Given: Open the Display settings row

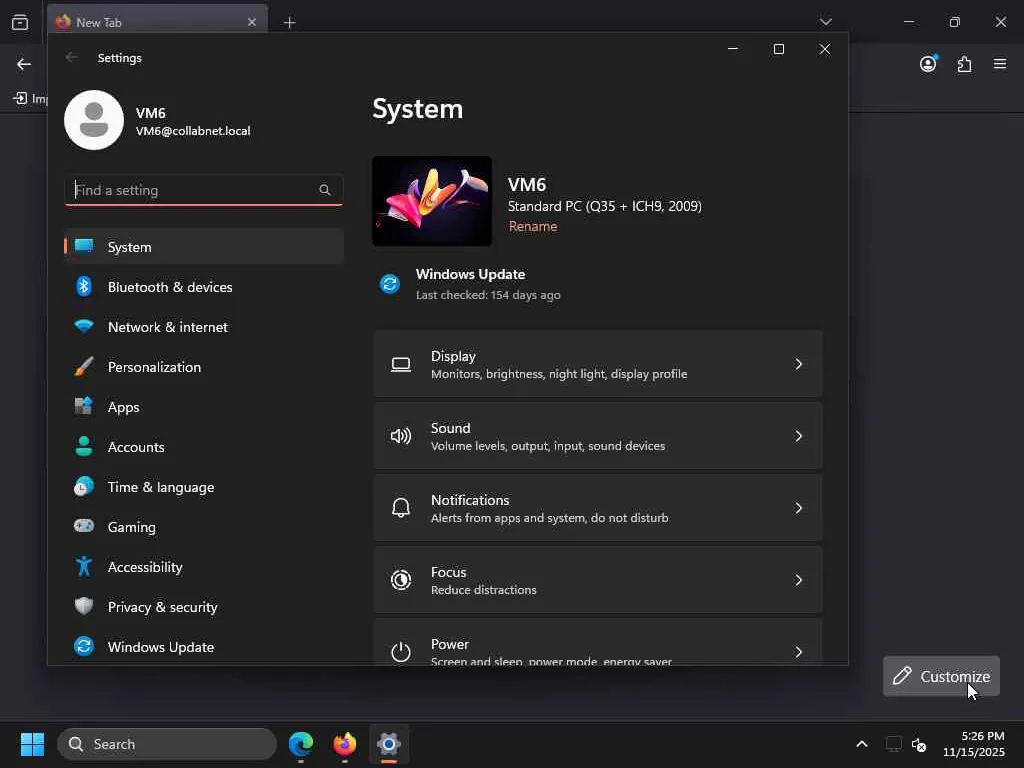Looking at the screenshot, I should click(598, 364).
